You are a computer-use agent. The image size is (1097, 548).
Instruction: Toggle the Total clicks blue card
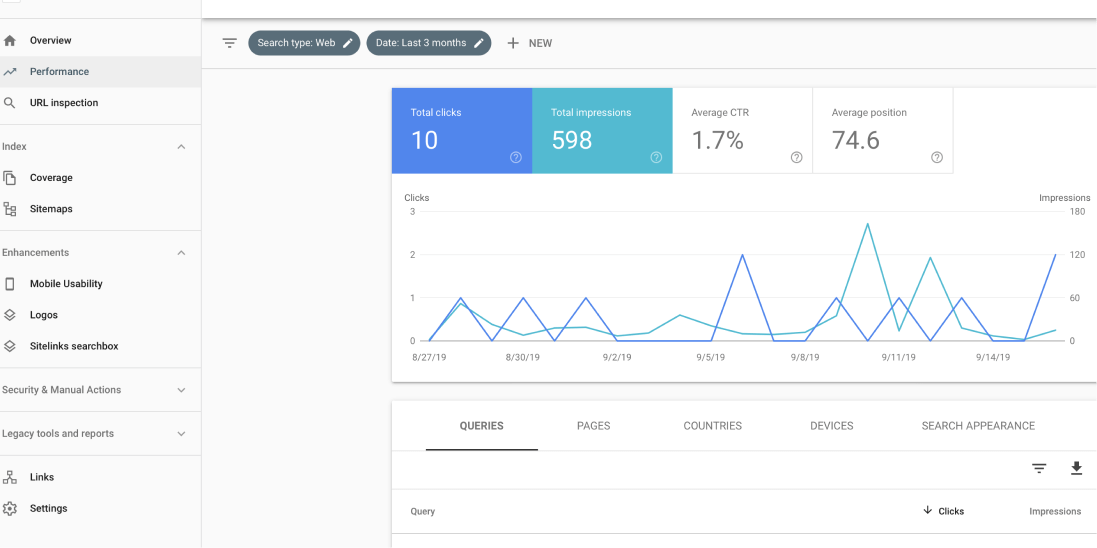(462, 131)
